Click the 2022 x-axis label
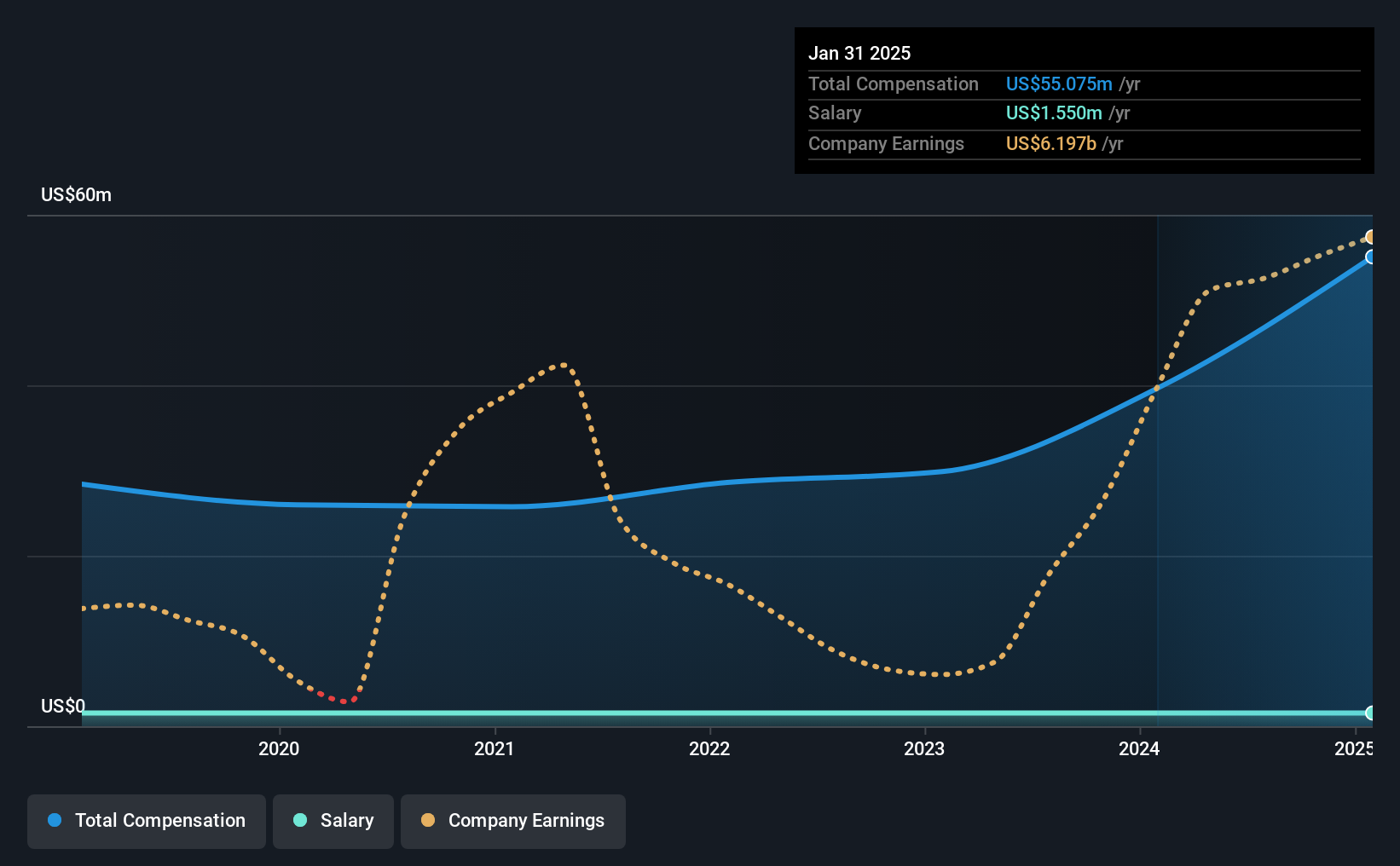The width and height of the screenshot is (1400, 866). tap(709, 748)
